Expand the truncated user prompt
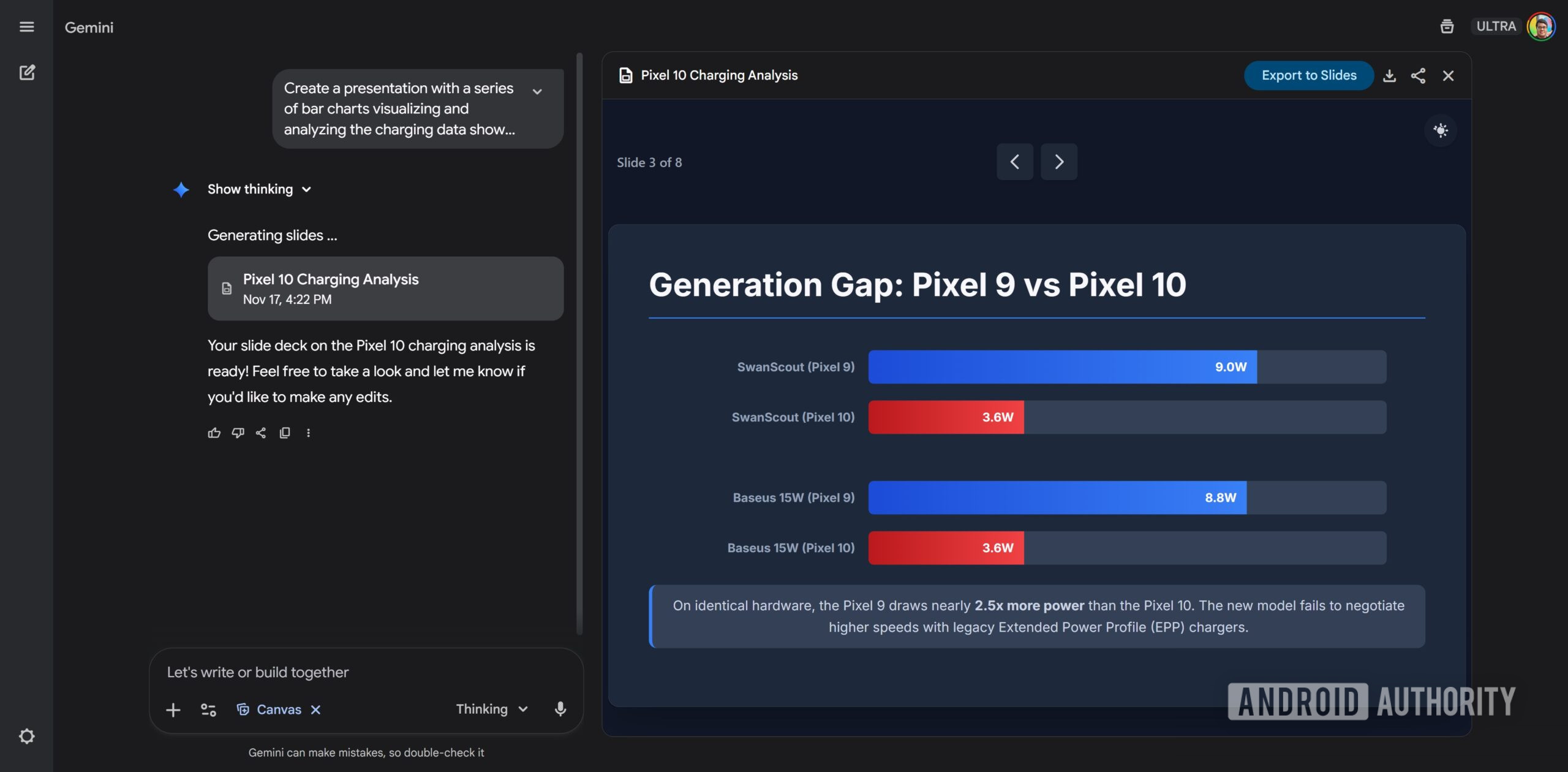 (537, 92)
